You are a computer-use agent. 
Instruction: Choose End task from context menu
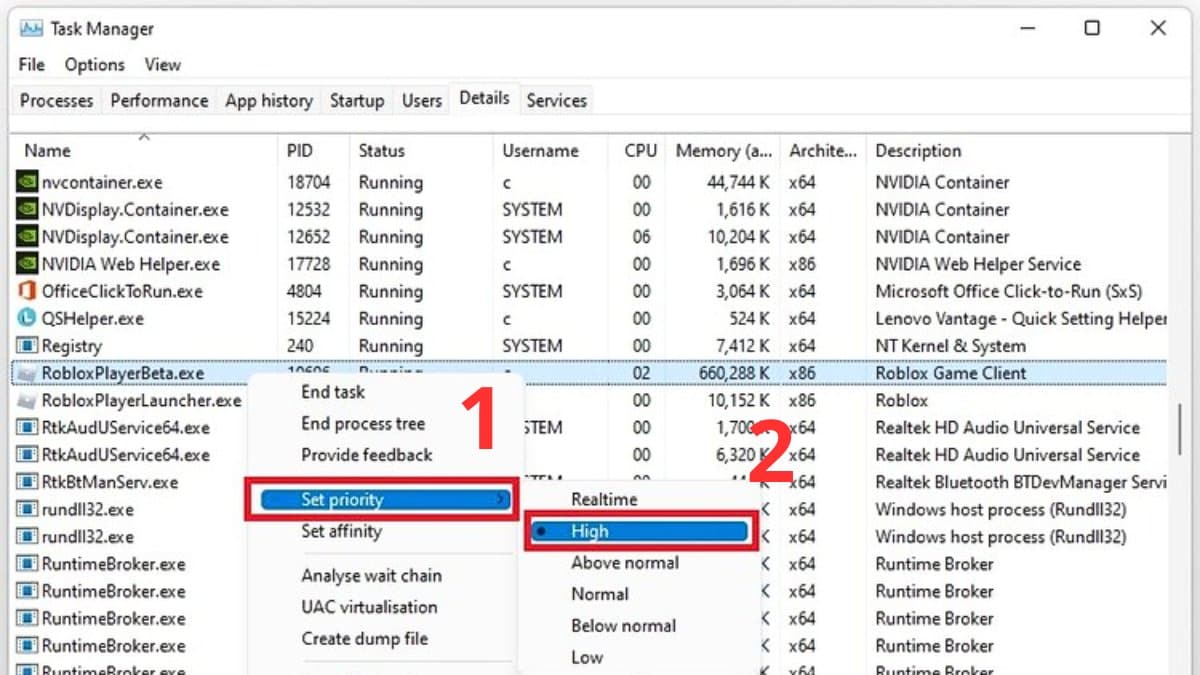333,392
